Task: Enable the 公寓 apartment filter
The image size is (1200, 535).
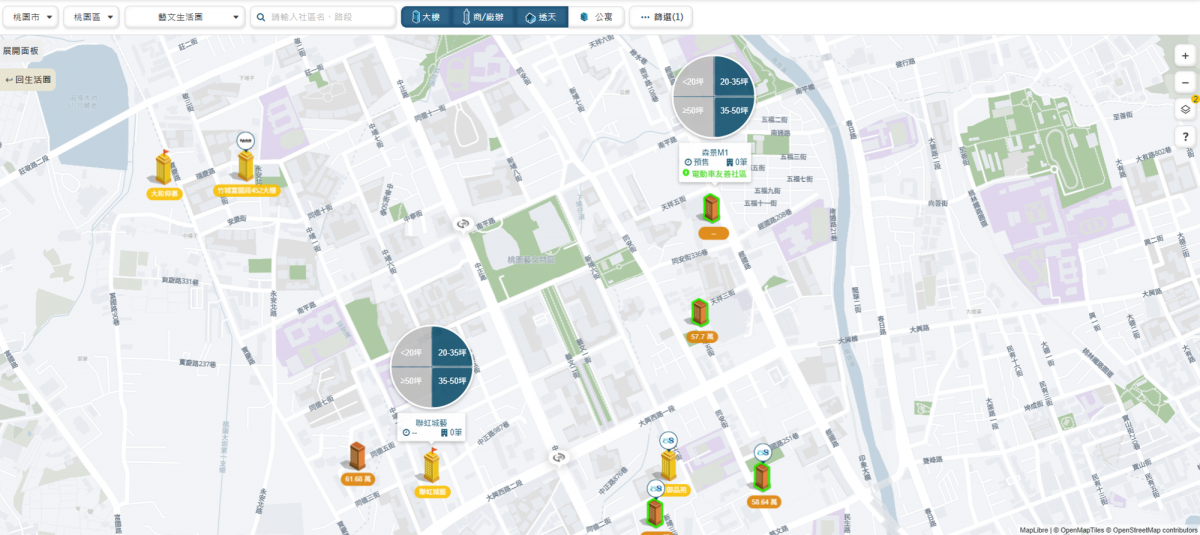Action: point(597,17)
